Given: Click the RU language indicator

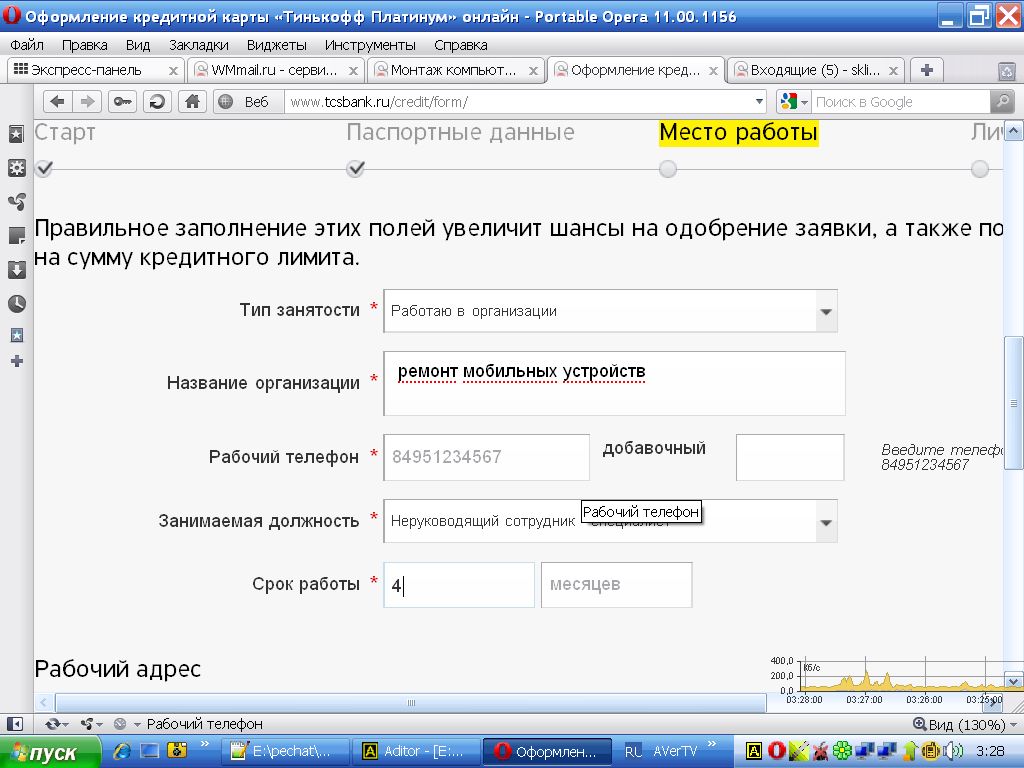Looking at the screenshot, I should coord(633,752).
